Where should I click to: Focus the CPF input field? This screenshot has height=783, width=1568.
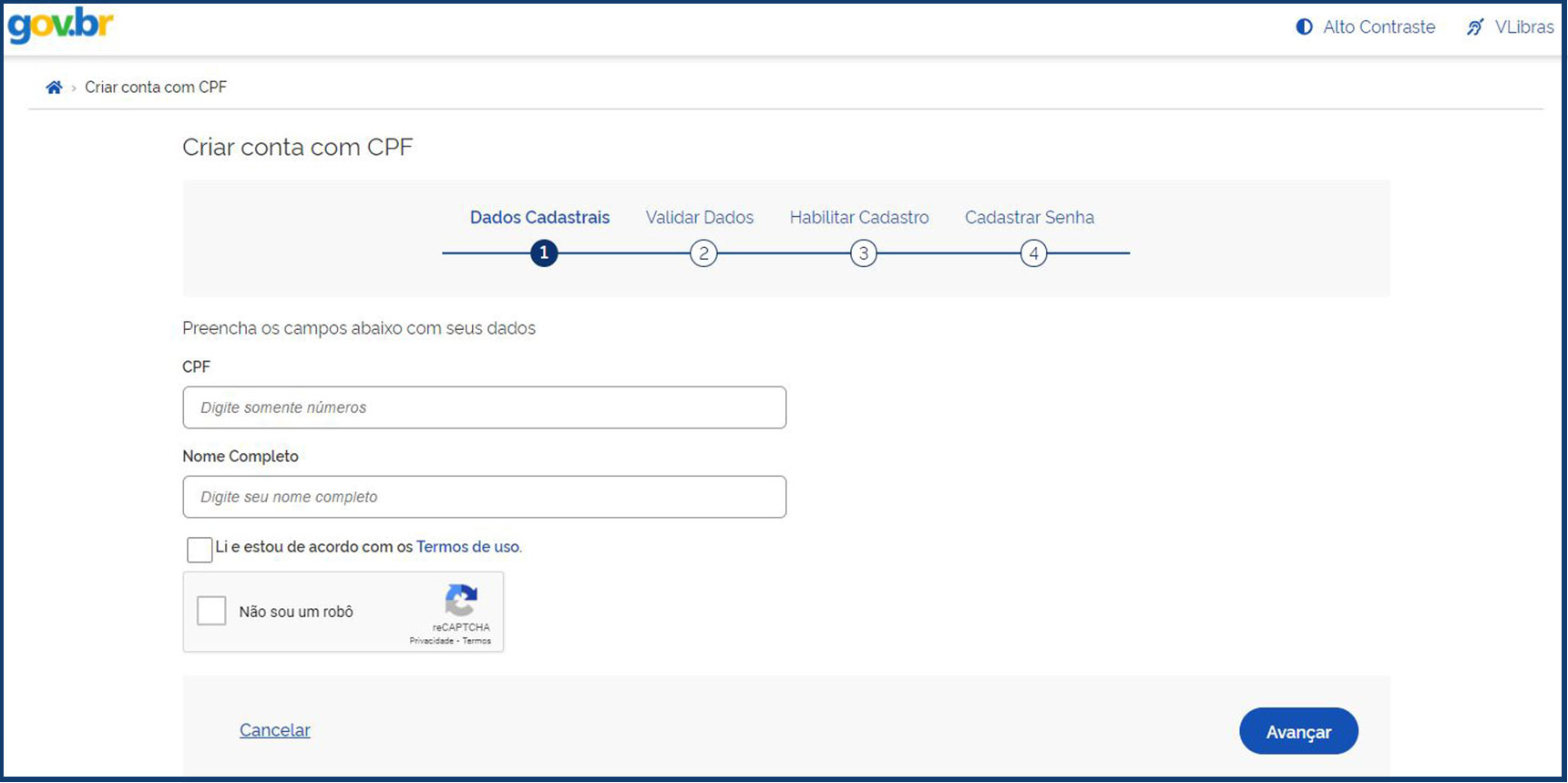pos(484,407)
